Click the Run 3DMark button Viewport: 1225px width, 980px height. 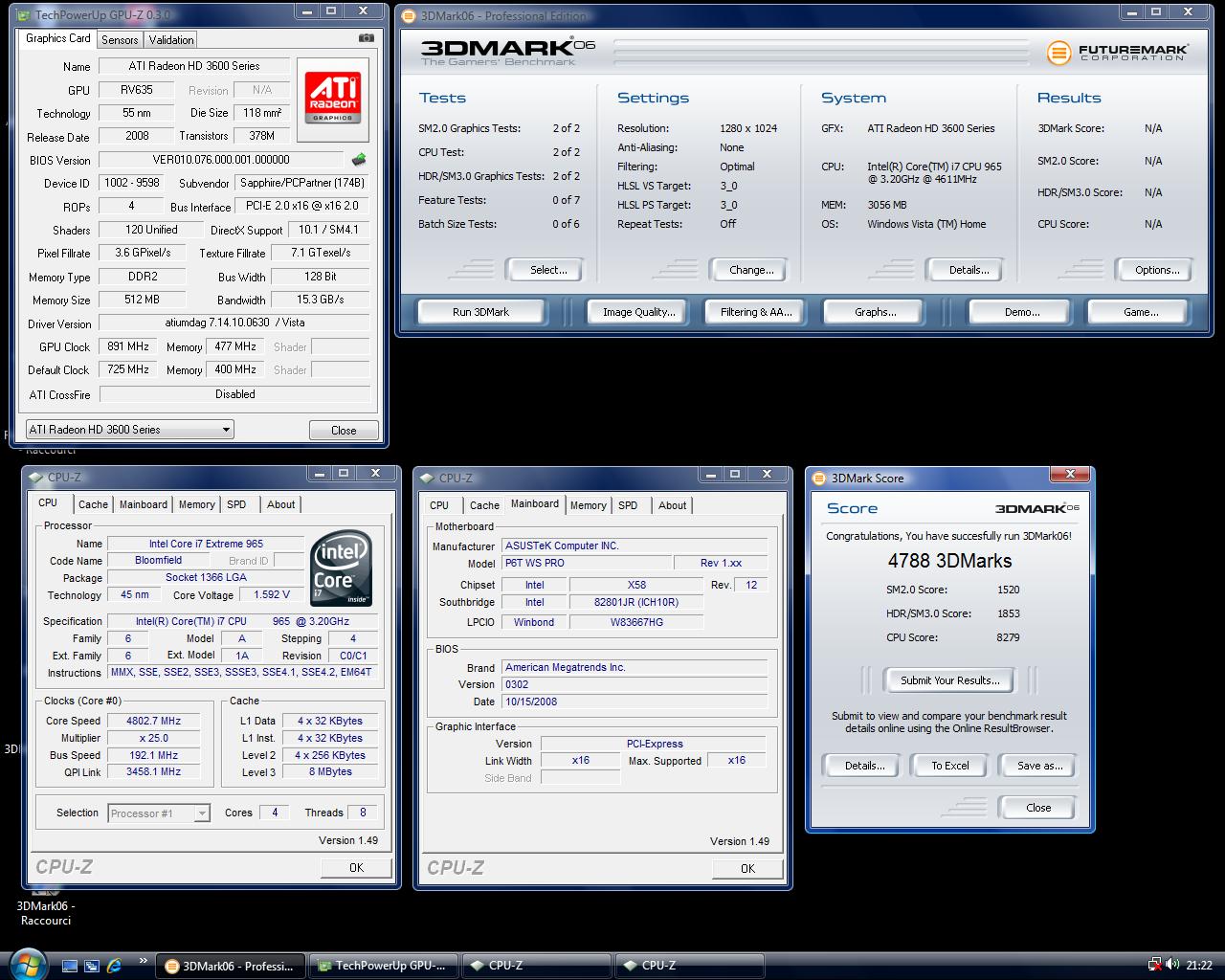tap(480, 312)
